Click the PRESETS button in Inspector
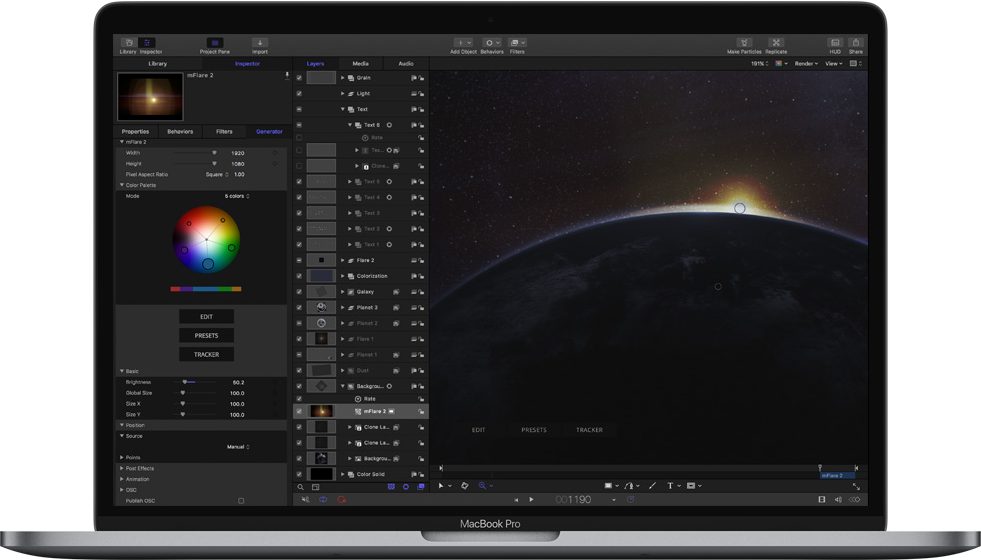This screenshot has height=560, width=981. pyautogui.click(x=206, y=335)
